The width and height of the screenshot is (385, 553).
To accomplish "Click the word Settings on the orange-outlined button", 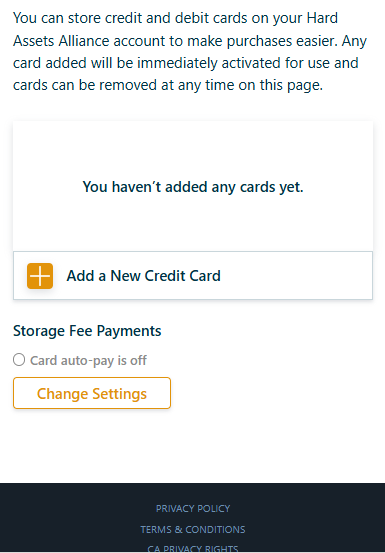I will [120, 394].
